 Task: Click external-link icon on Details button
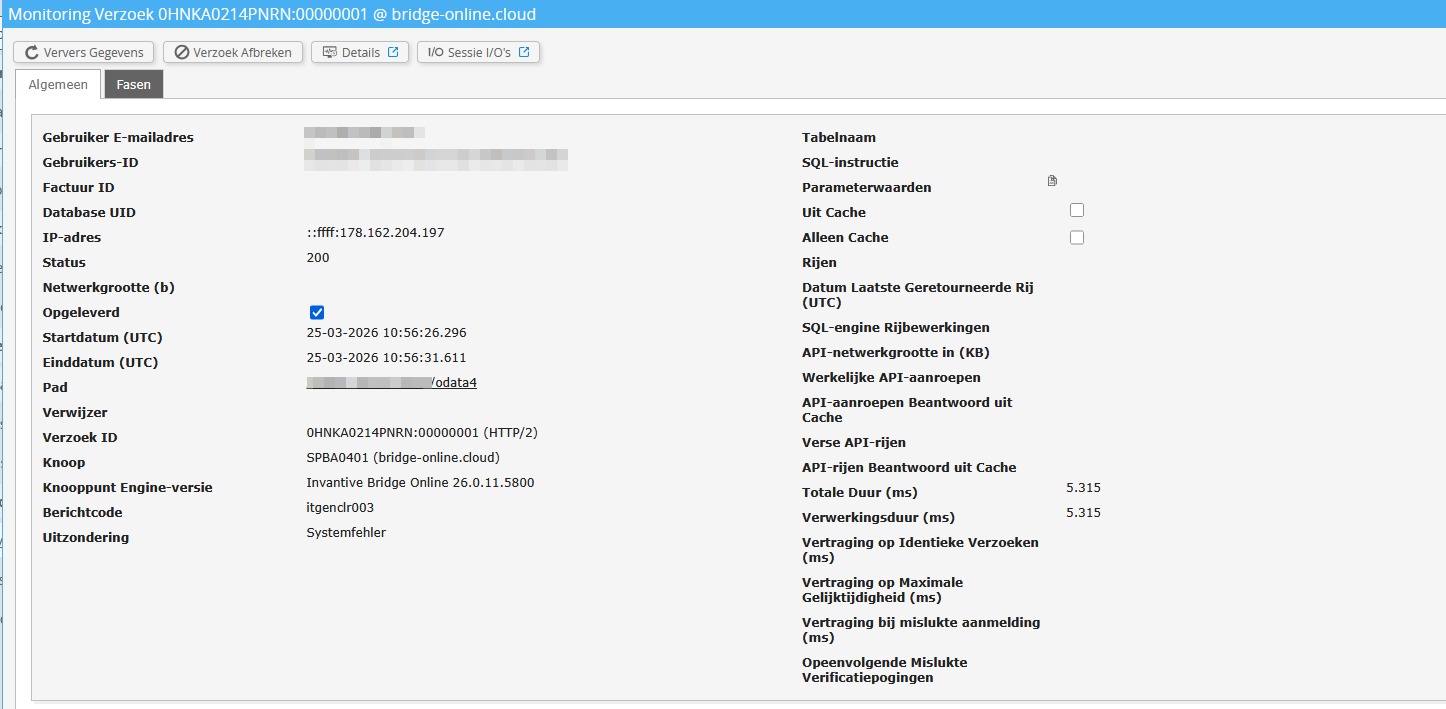(393, 52)
